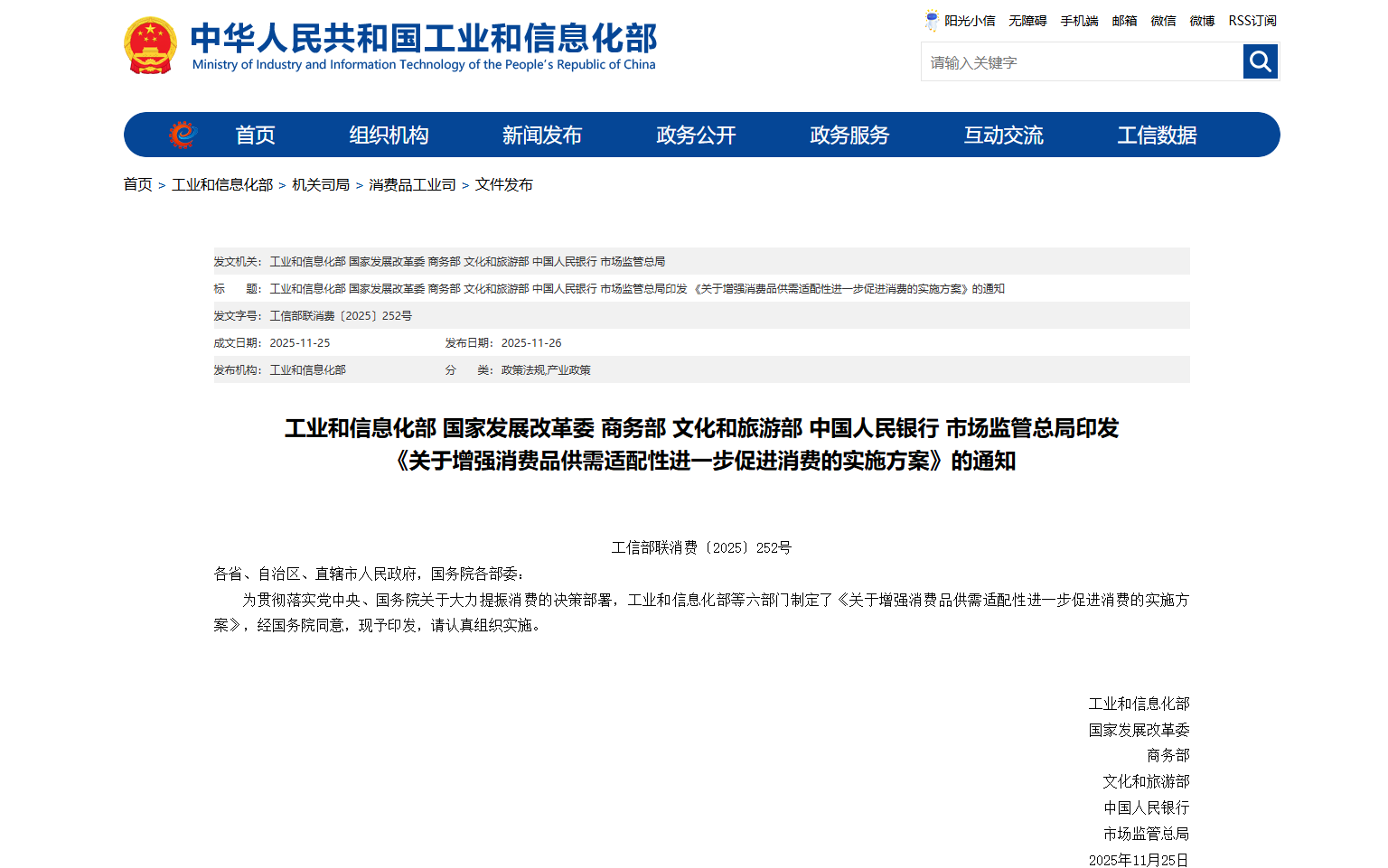The image size is (1388, 868).
Task: Select the 新闻发布 navigation tab
Action: pos(542,135)
